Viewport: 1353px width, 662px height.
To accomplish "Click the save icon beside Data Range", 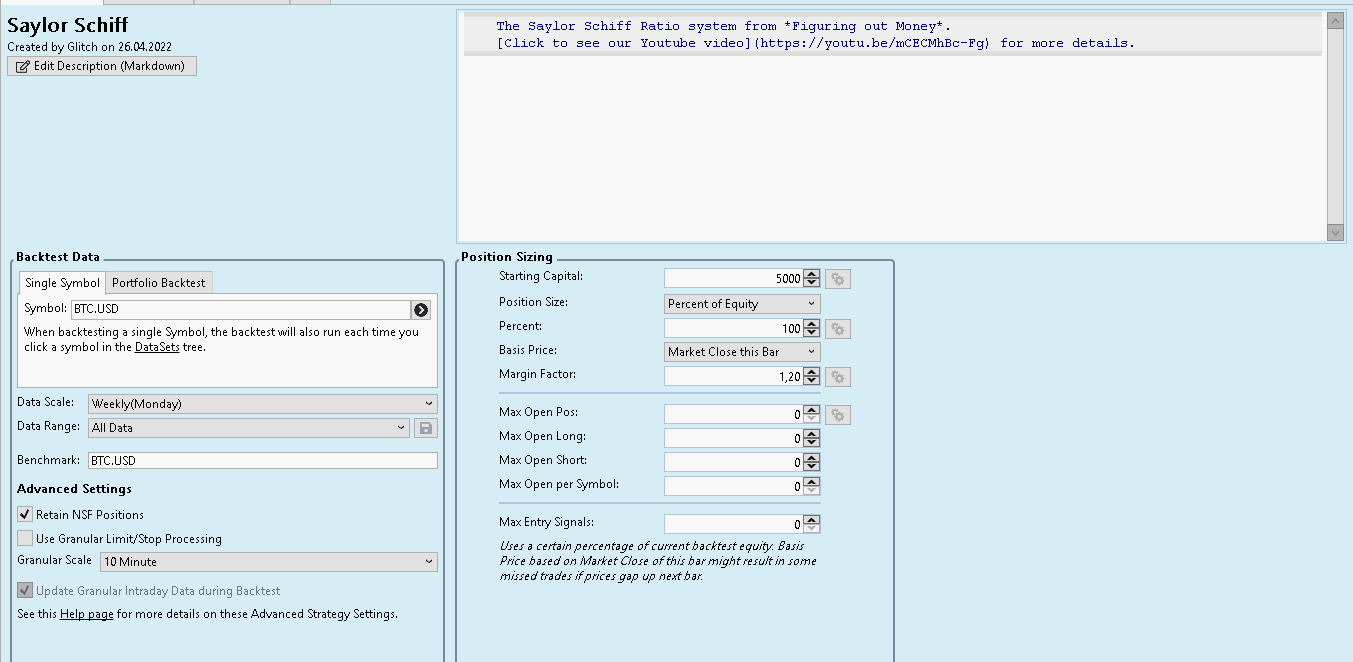I will click(x=426, y=428).
